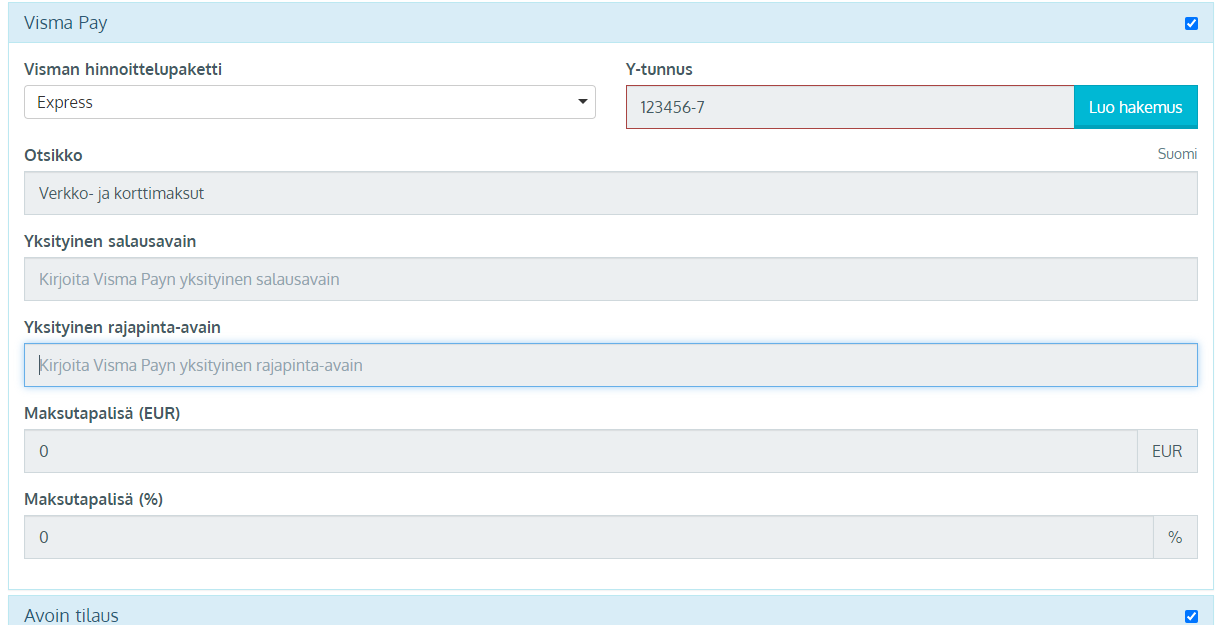Focus the Y-tunnus input field
Viewport: 1224px width, 625px height.
tap(850, 107)
